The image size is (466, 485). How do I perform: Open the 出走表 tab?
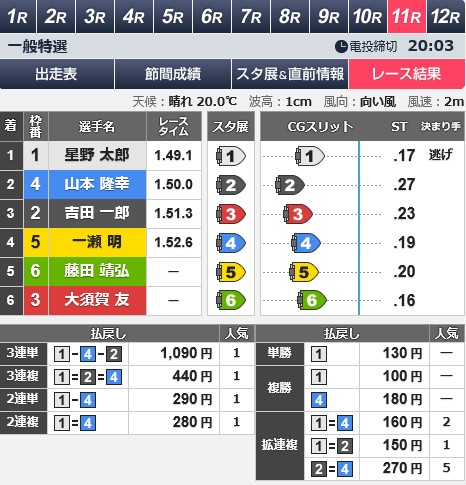[57, 74]
